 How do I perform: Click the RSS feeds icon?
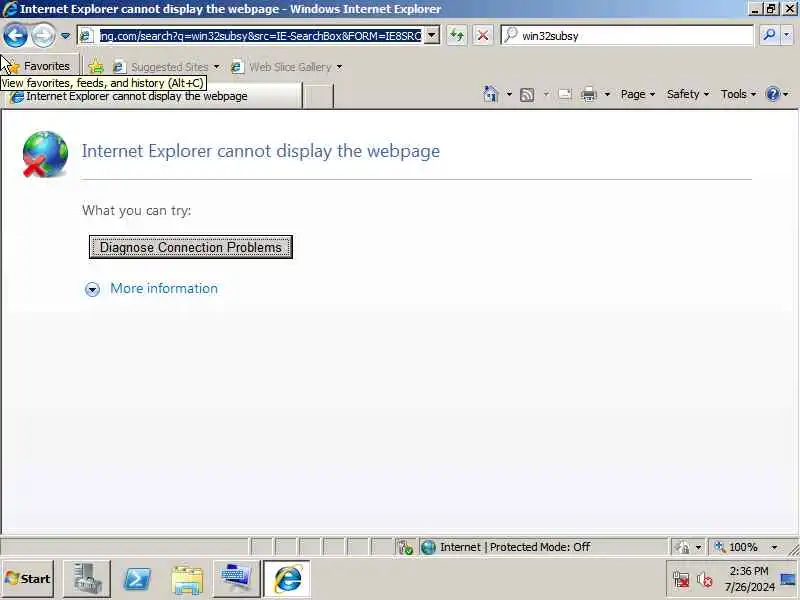(527, 94)
